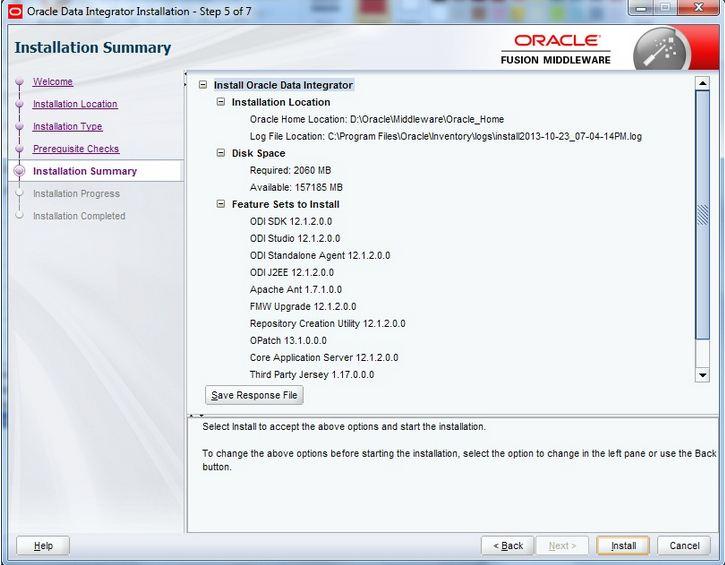
Task: Select the ODI J2EE 12.1.2.0.0 row
Action: click(292, 273)
